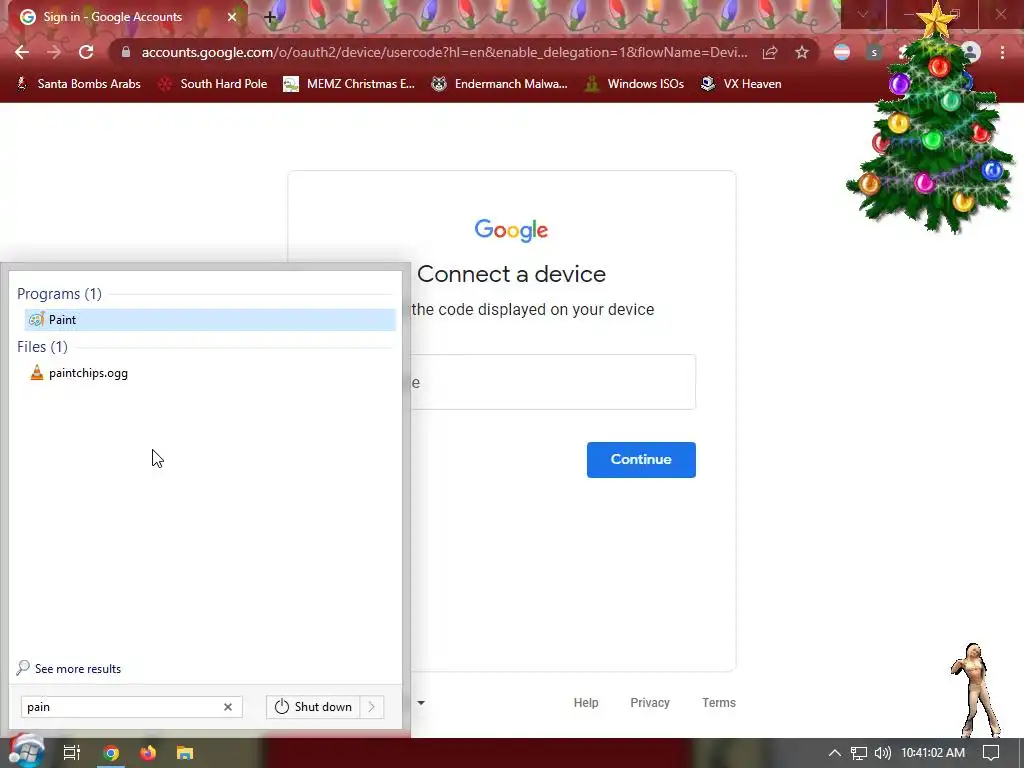Click the Continue button

click(x=641, y=460)
